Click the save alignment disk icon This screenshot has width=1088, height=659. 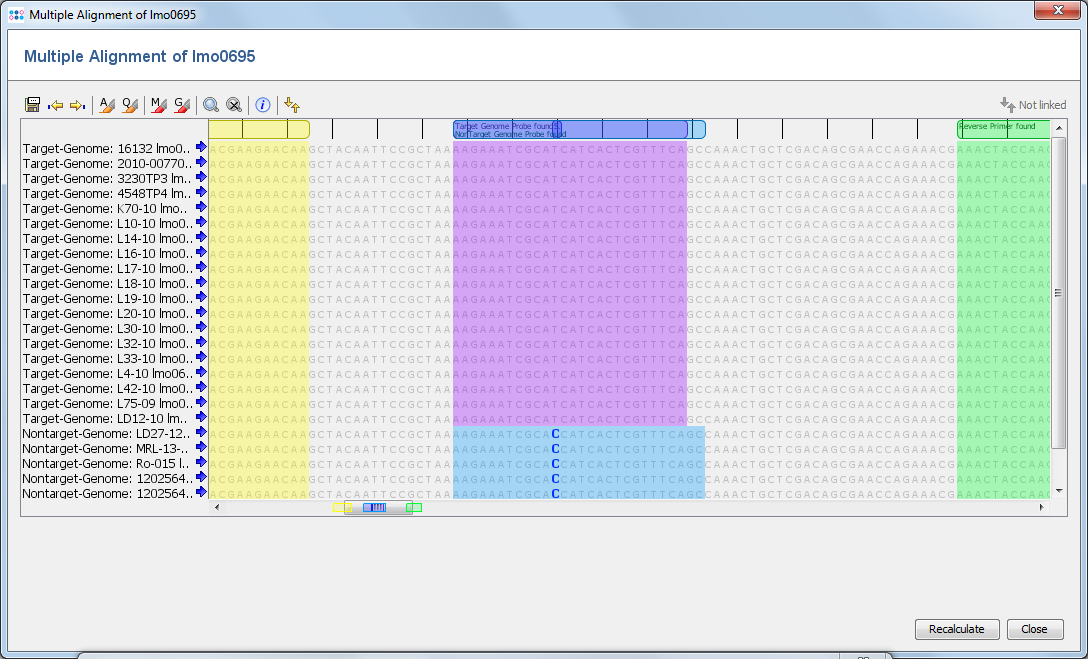33,105
